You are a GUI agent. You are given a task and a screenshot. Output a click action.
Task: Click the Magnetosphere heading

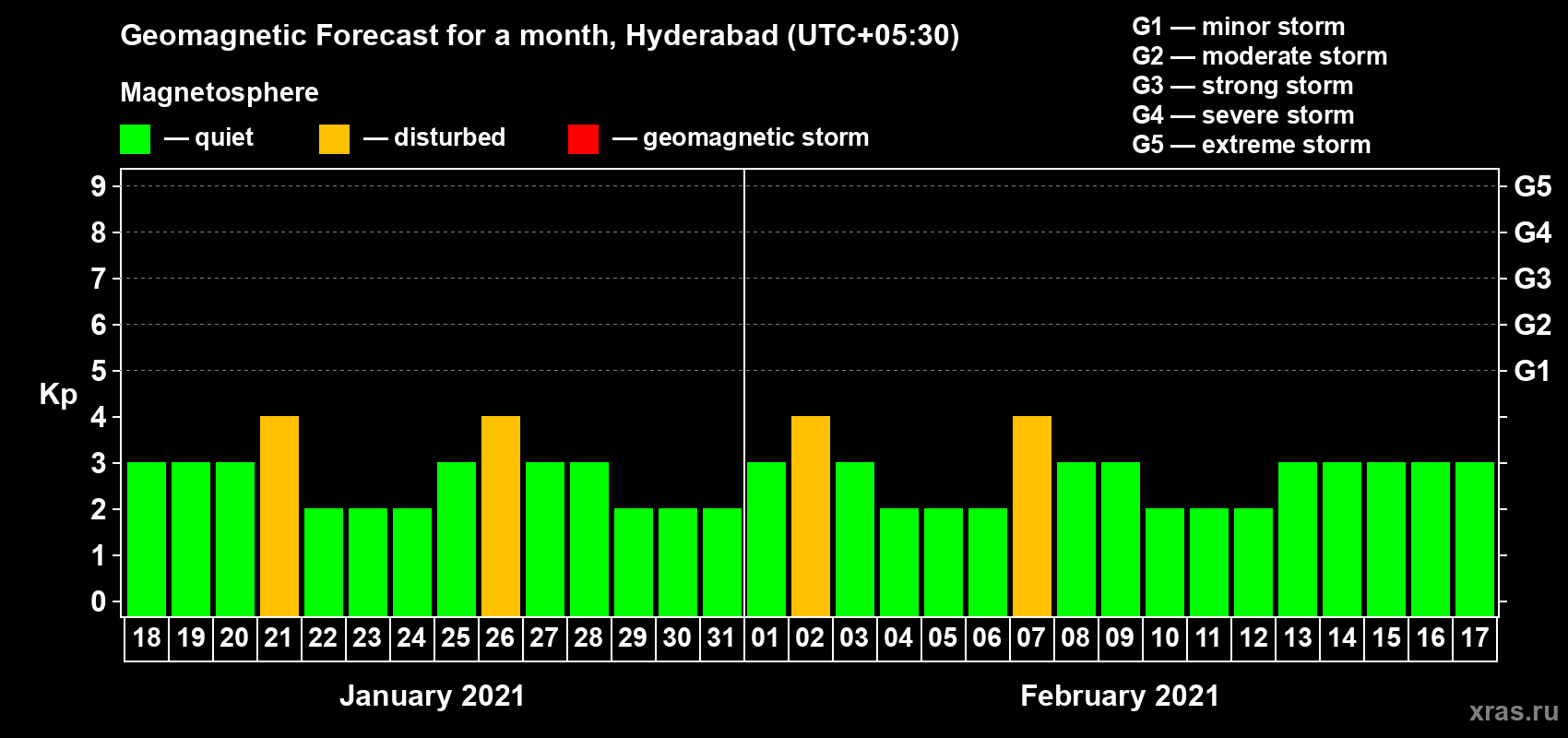tap(220, 93)
